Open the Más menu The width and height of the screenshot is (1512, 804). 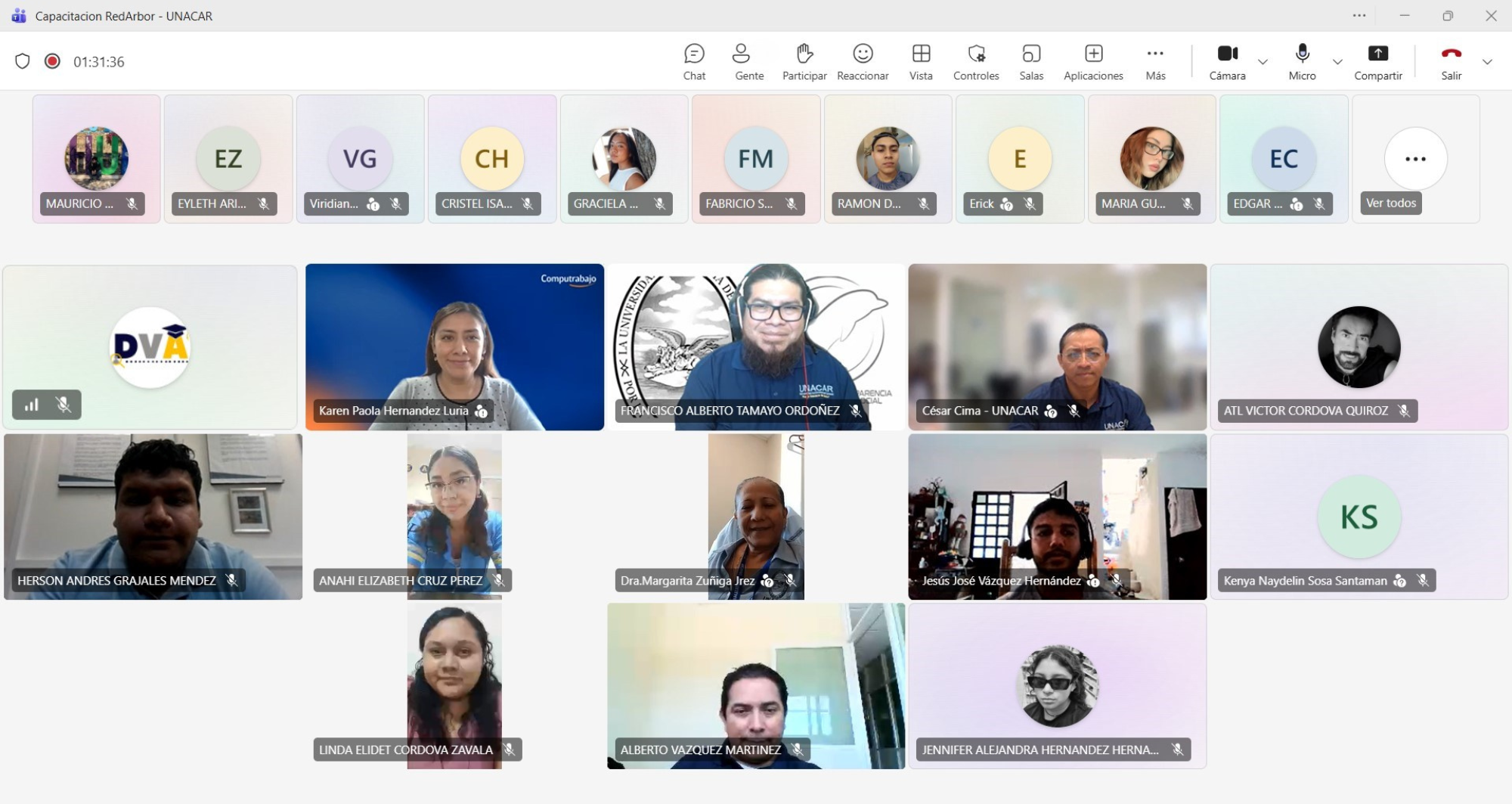pyautogui.click(x=1155, y=61)
